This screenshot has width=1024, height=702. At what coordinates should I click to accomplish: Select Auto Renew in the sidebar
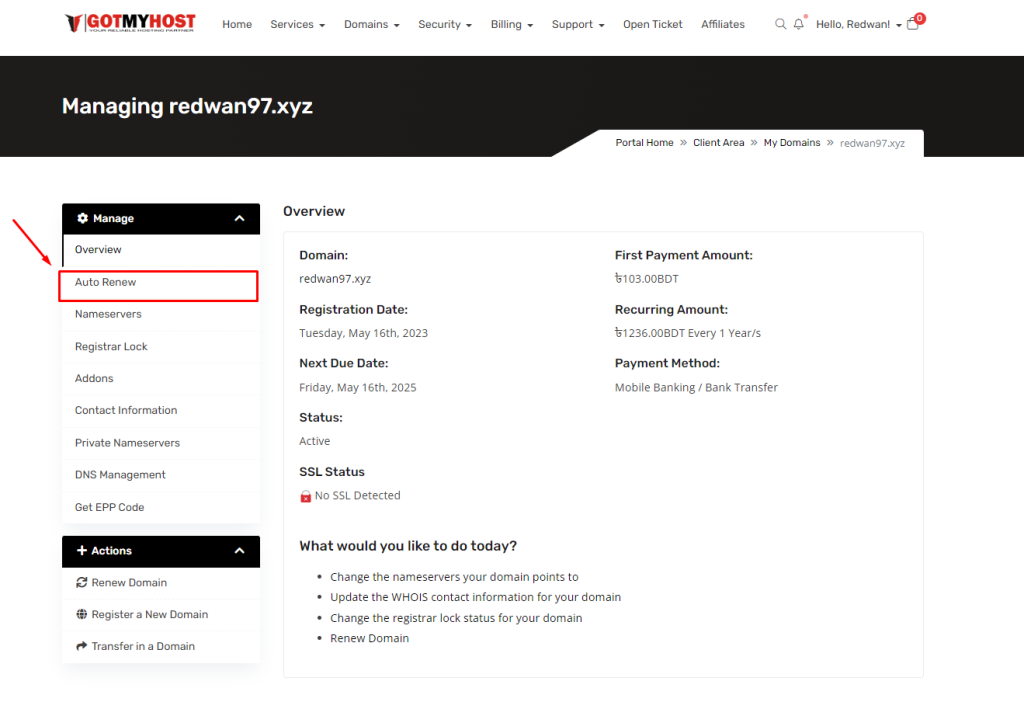pyautogui.click(x=106, y=282)
